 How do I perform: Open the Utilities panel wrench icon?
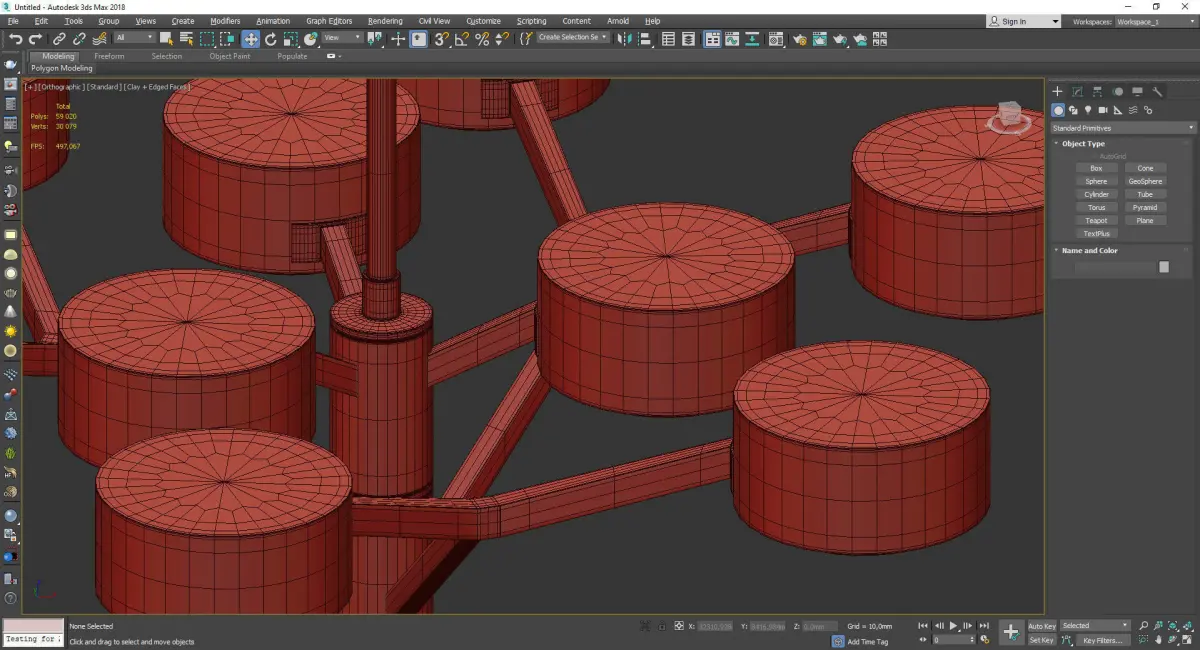(1158, 91)
